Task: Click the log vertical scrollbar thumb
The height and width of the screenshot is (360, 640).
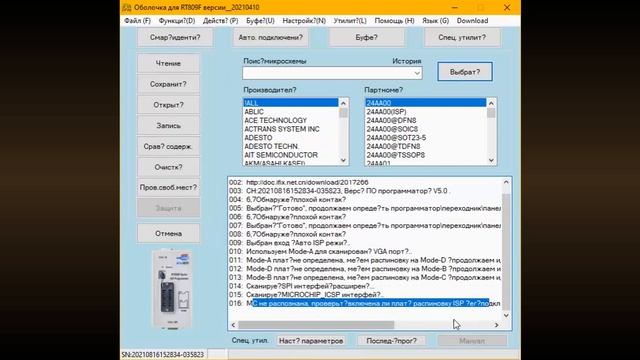Action: pos(506,252)
